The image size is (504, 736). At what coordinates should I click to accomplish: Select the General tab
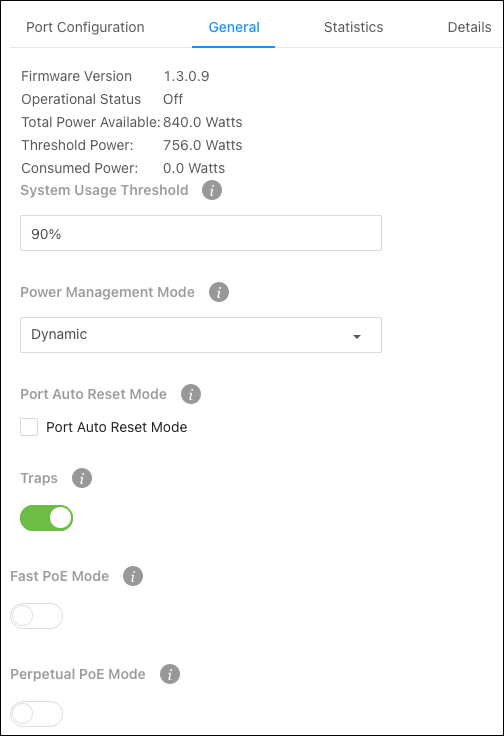coord(234,27)
